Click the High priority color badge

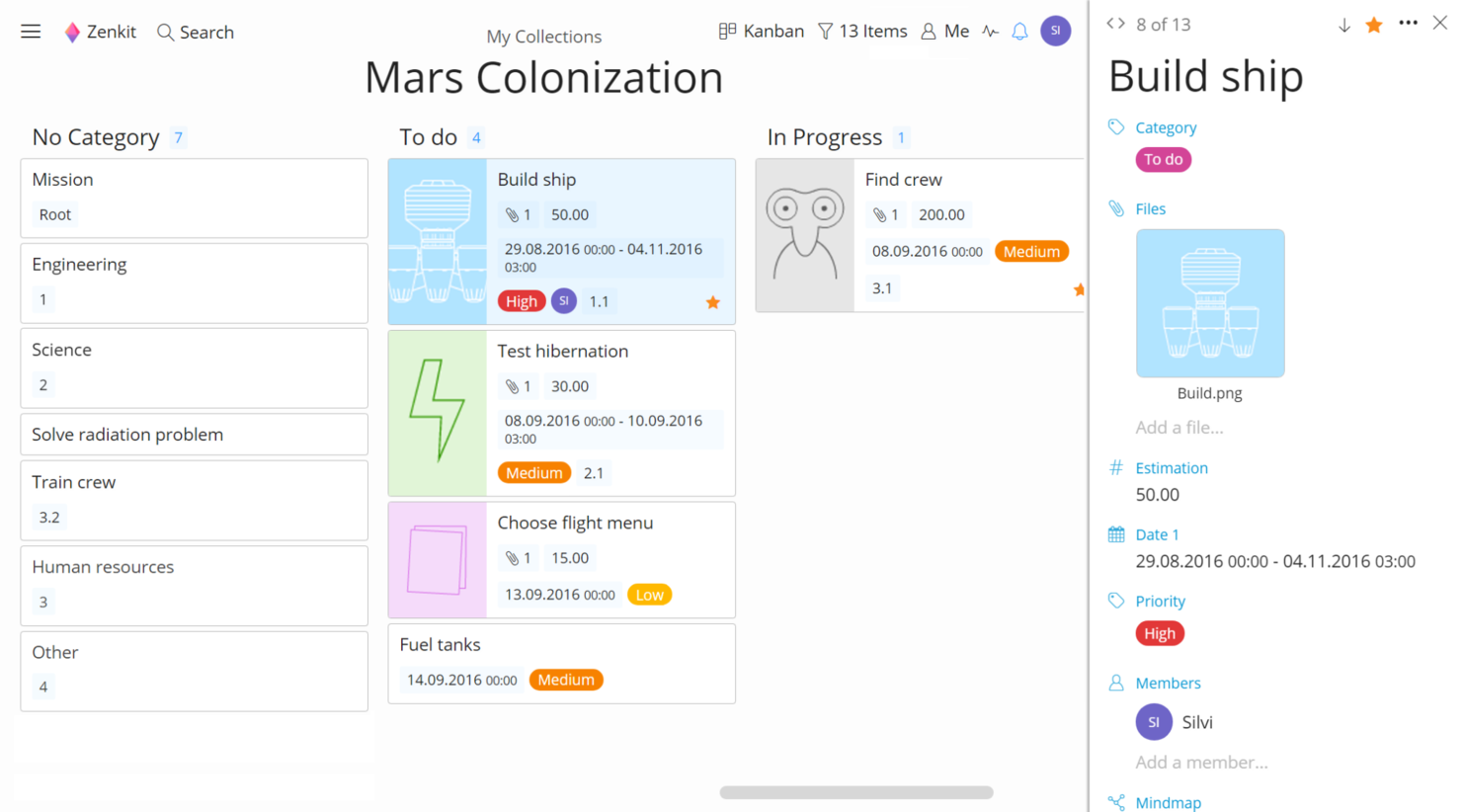[x=1160, y=633]
